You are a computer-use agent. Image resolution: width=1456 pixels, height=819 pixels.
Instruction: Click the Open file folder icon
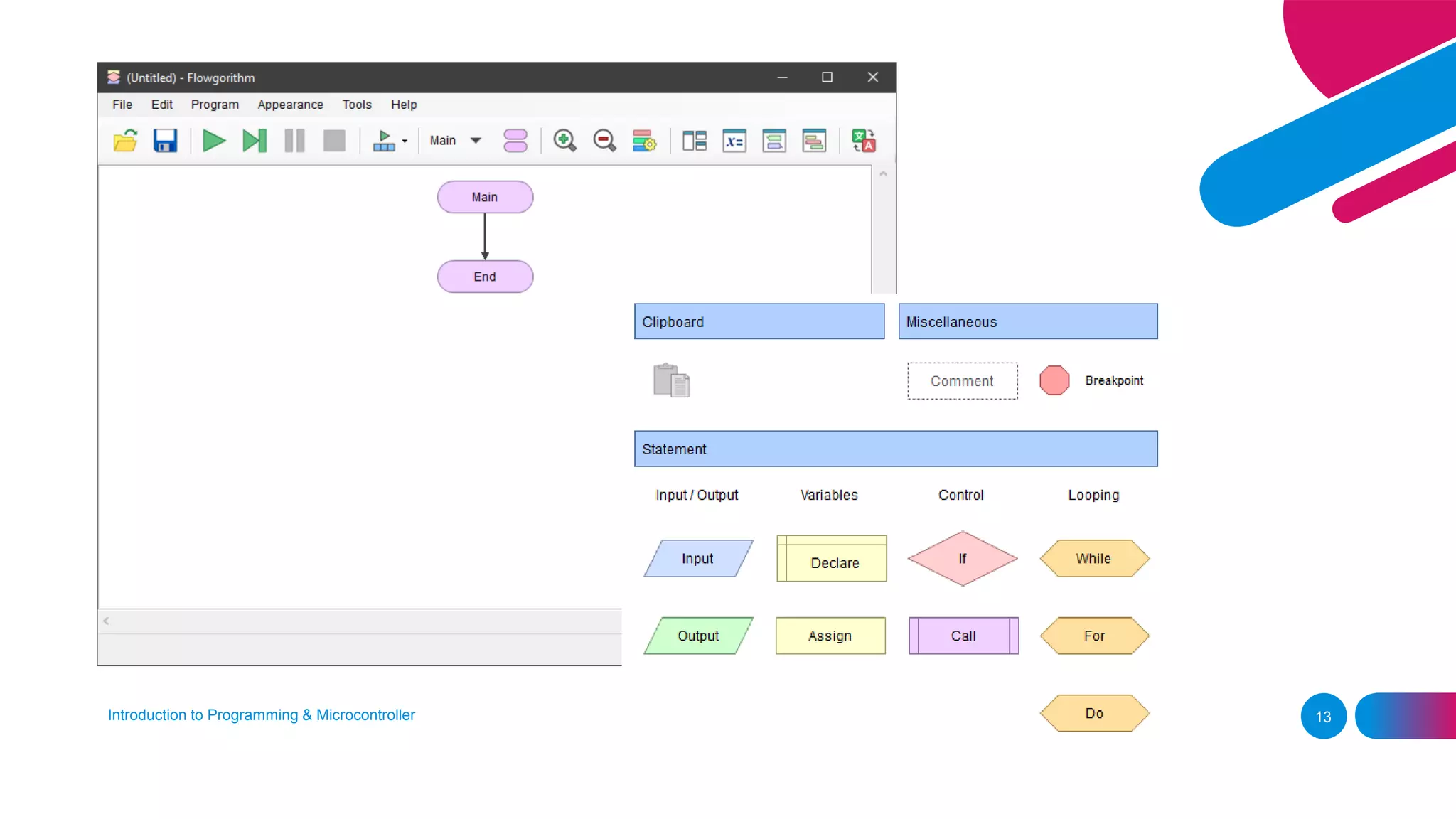point(125,141)
